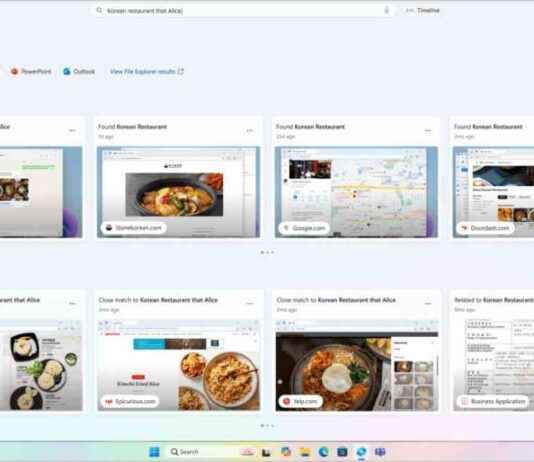This screenshot has height=462, width=534.
Task: Open Copilot from the taskbar
Action: point(286,452)
